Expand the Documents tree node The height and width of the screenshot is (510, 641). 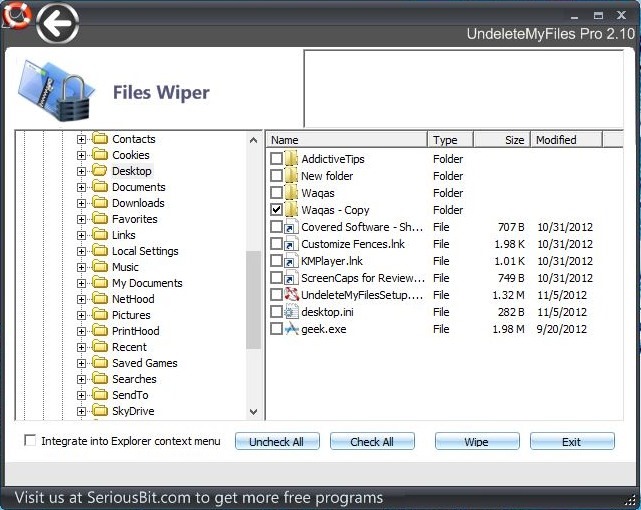point(81,187)
